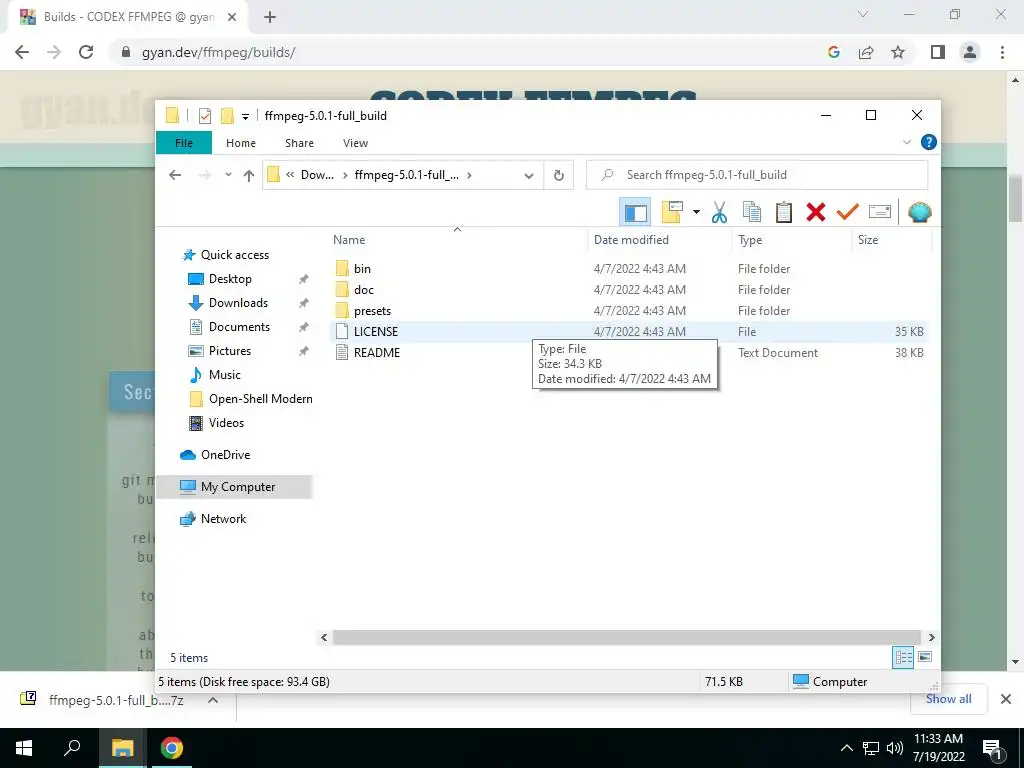Close the downloads bar
Screen dimensions: 1024x768
click(x=1006, y=699)
